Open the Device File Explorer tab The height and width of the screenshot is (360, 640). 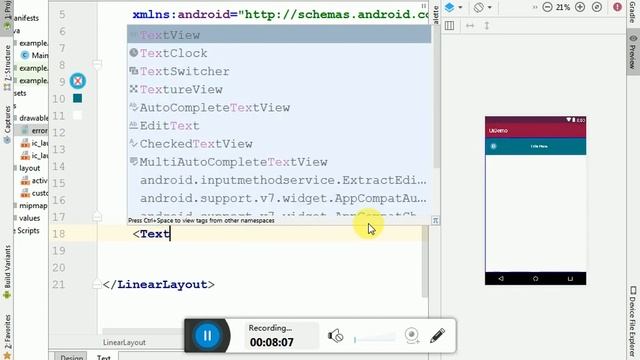click(633, 320)
